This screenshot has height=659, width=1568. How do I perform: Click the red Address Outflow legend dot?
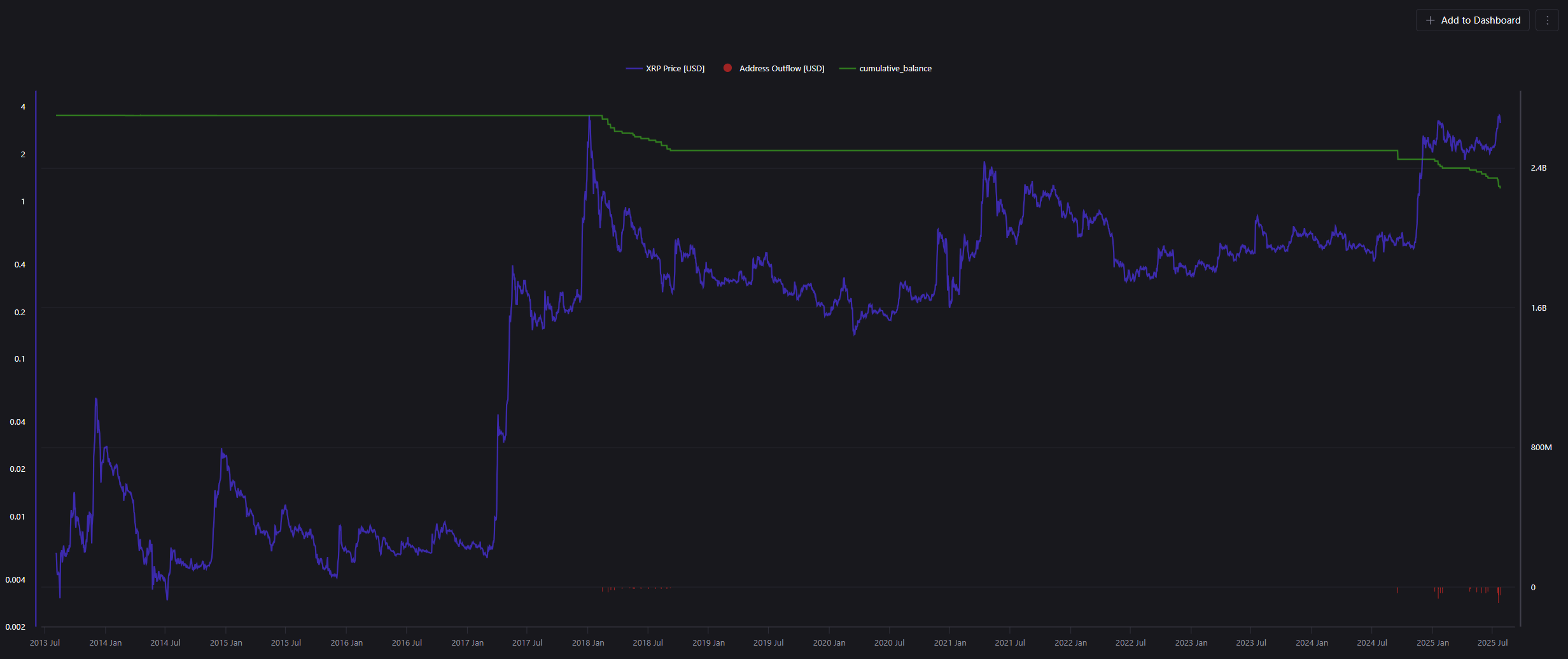pyautogui.click(x=727, y=68)
